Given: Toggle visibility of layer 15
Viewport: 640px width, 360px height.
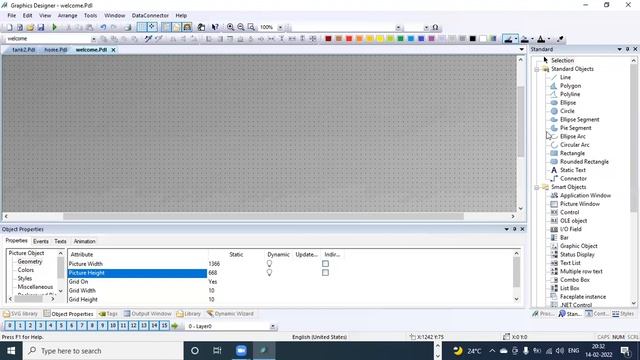Looking at the screenshot, I should click(164, 326).
